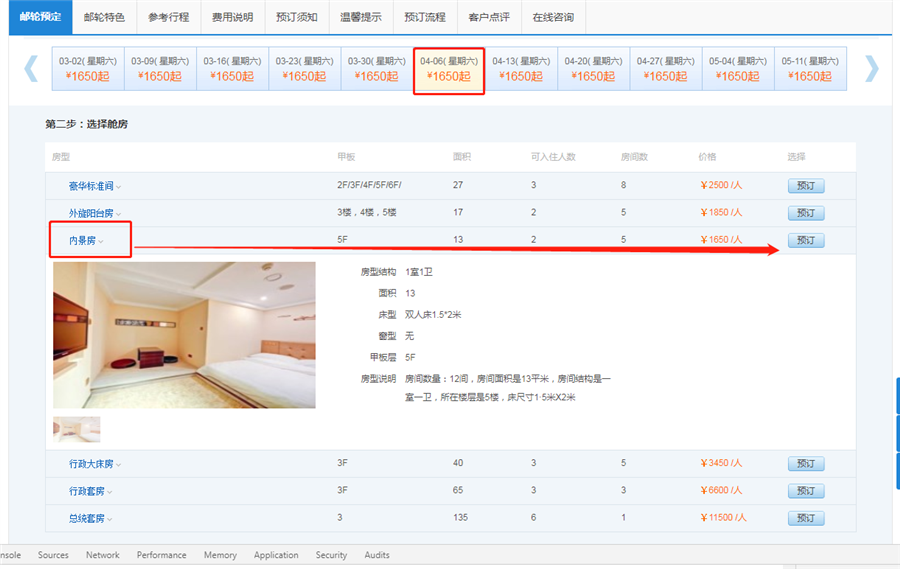Viewport: 900px width, 569px height.
Task: Switch to the 邮轮特色 tab
Action: 104,17
